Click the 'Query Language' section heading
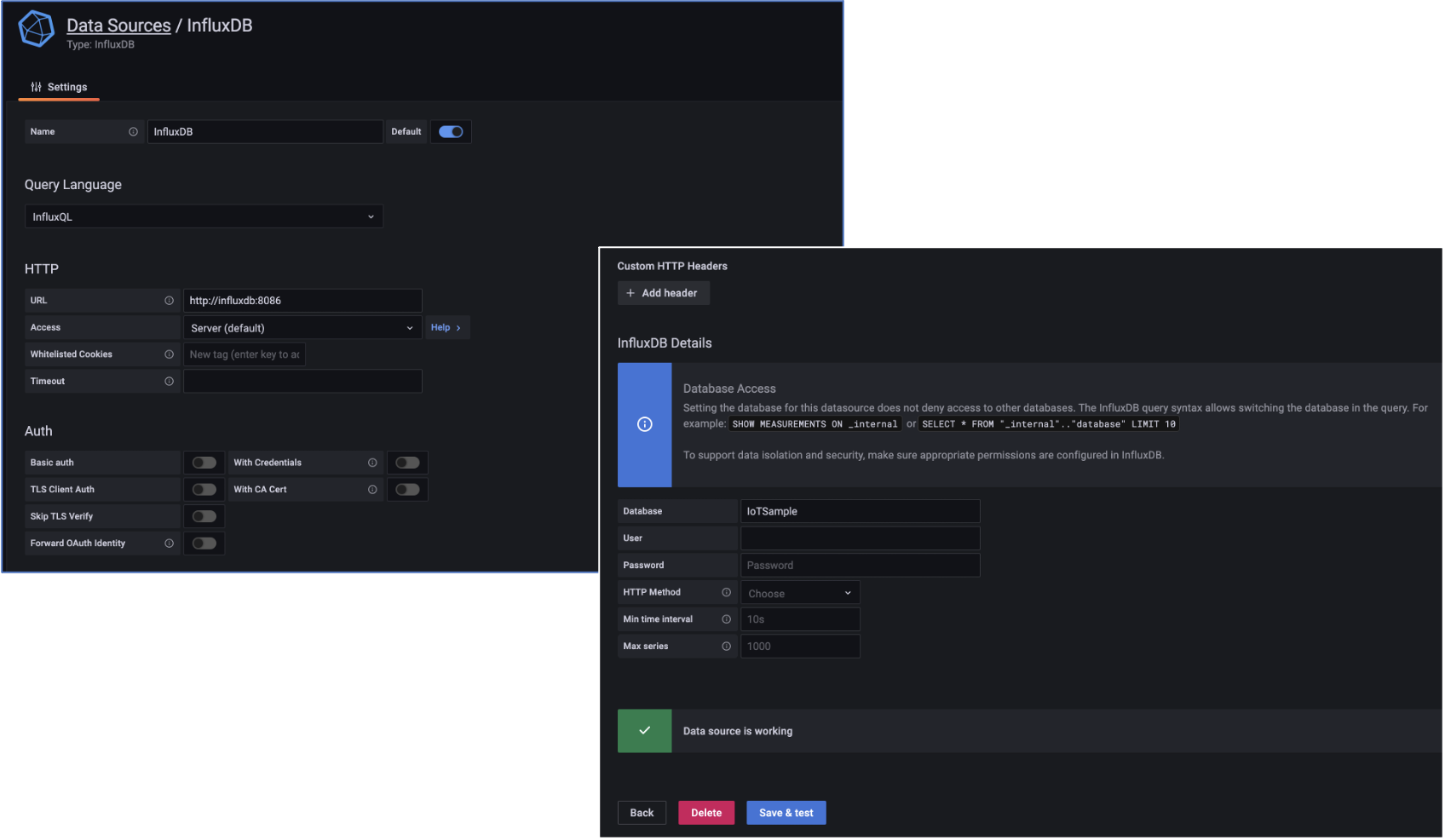 (x=73, y=185)
